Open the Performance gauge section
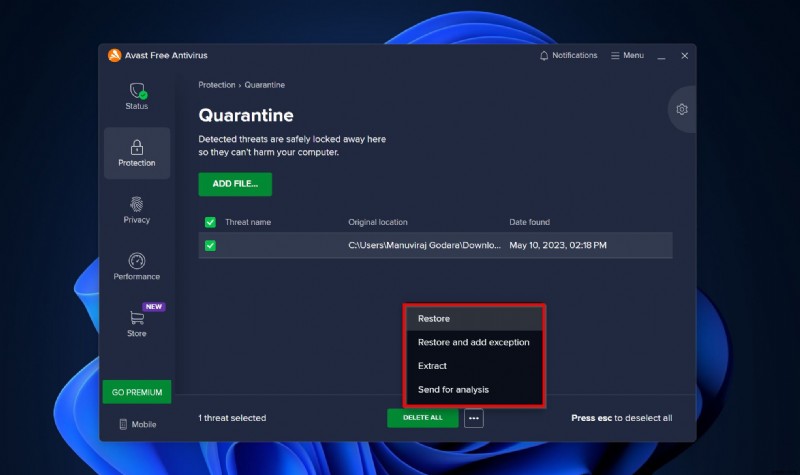Viewport: 800px width, 475px height. click(137, 267)
